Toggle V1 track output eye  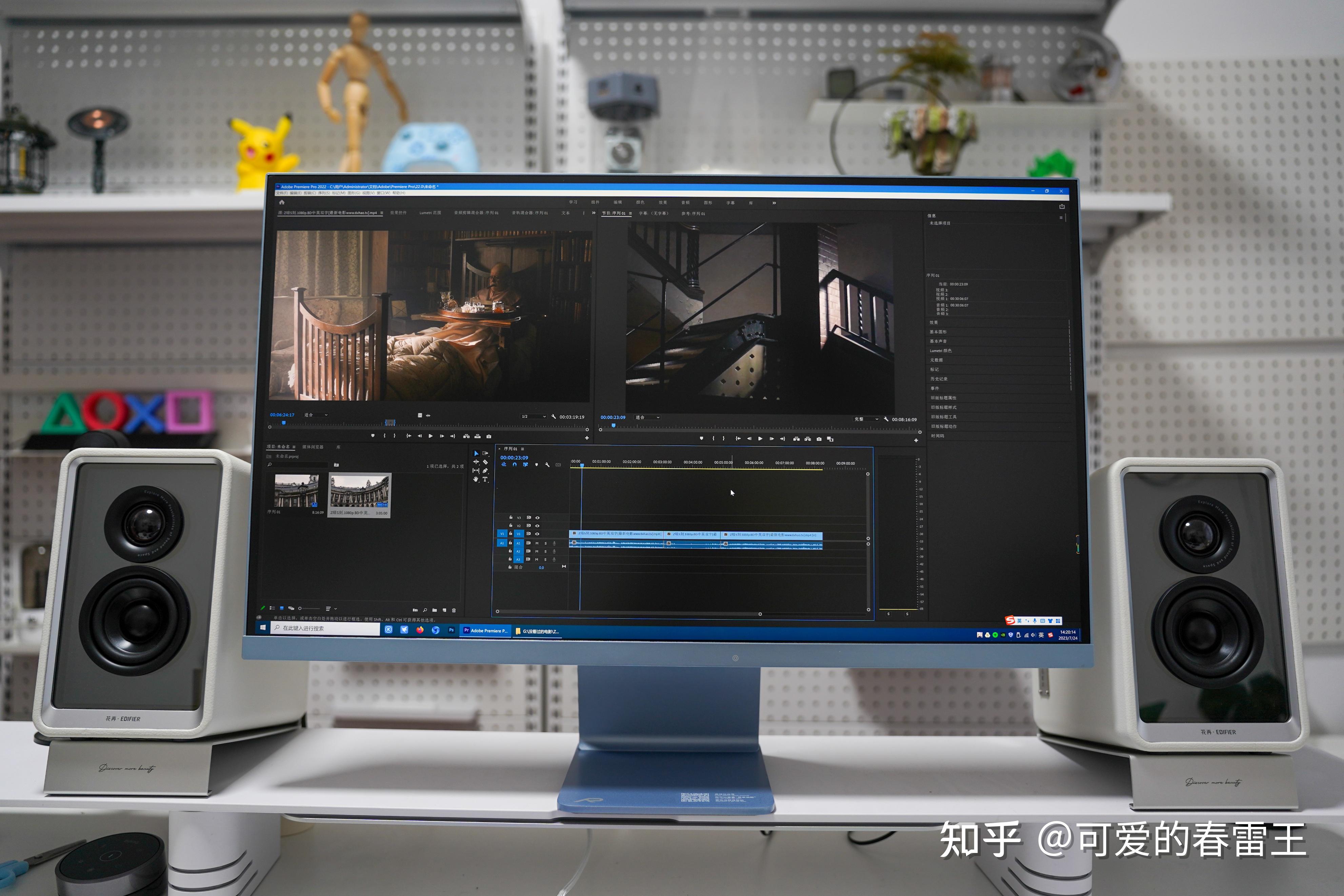coord(538,534)
